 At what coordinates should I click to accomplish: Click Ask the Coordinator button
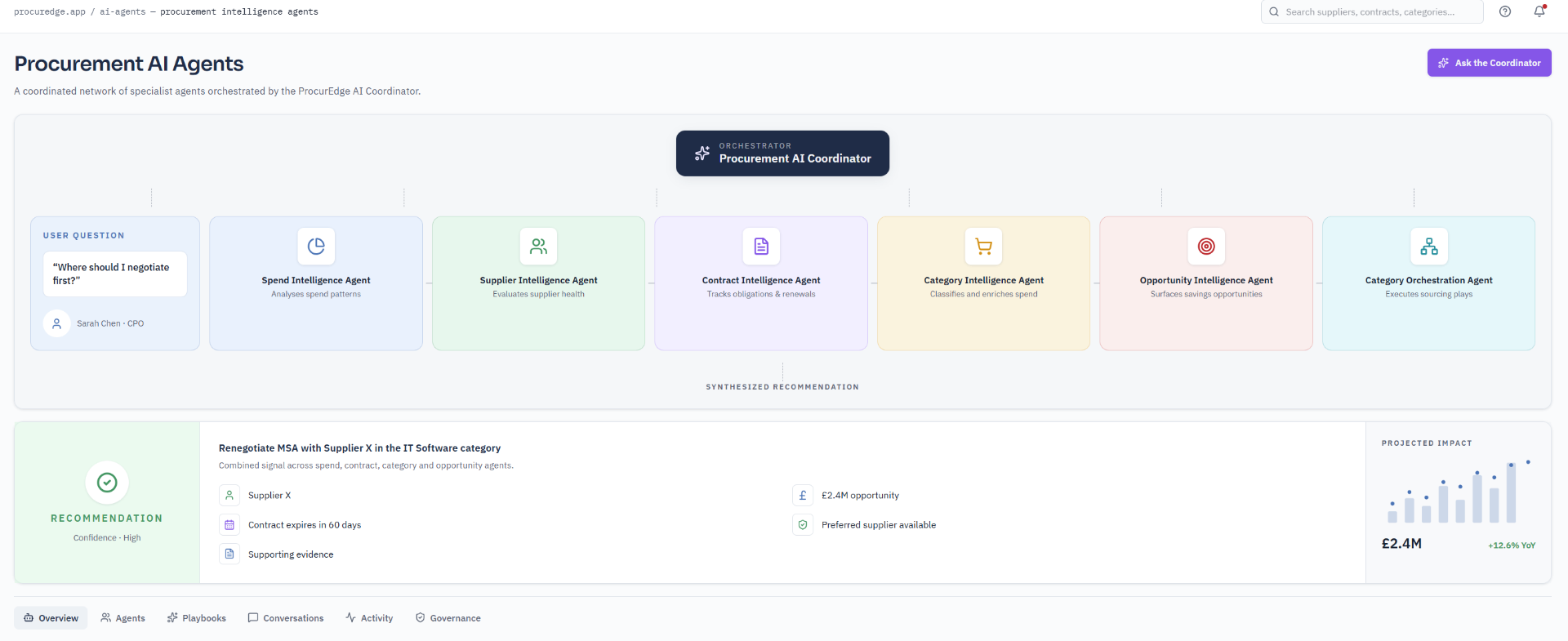[1490, 63]
